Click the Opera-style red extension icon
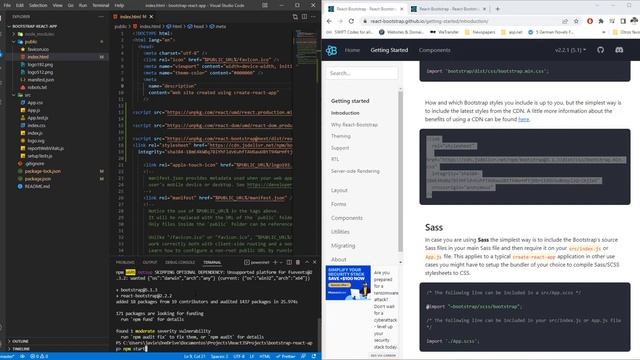This screenshot has width=640, height=360. coord(590,21)
